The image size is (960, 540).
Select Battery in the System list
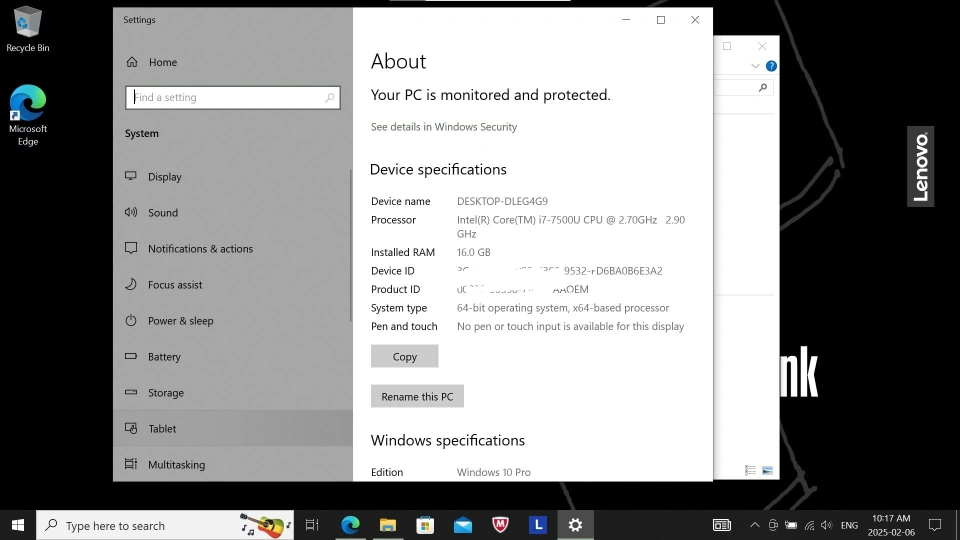point(164,357)
